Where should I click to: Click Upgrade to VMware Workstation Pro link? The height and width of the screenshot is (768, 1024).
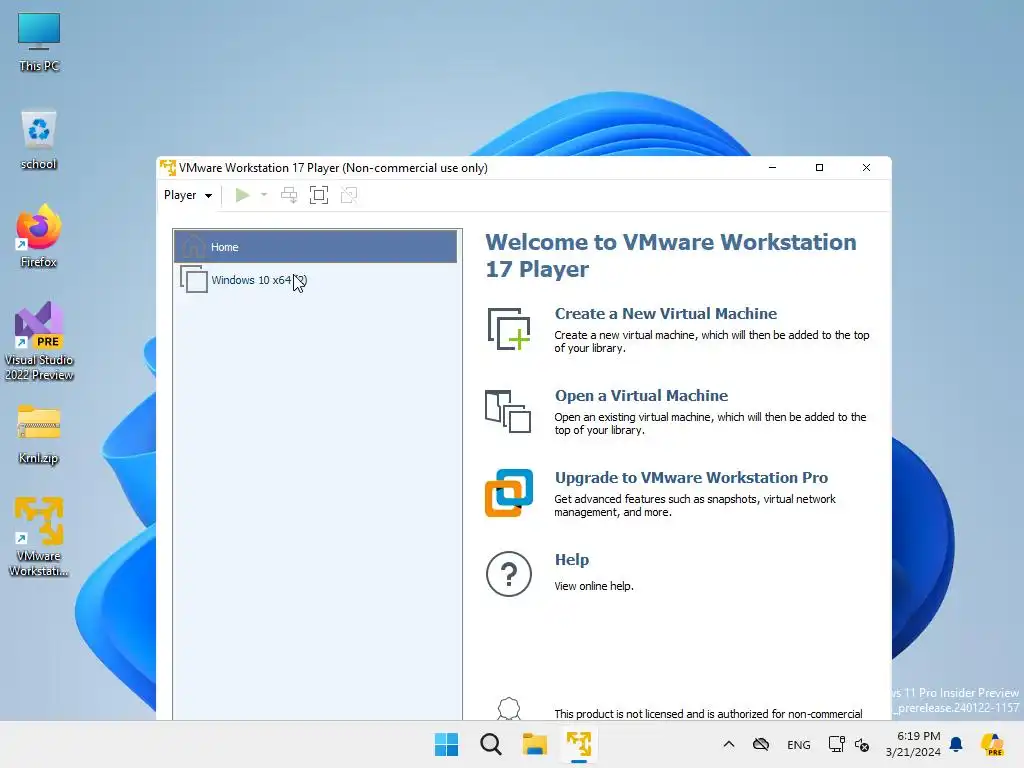coord(691,477)
